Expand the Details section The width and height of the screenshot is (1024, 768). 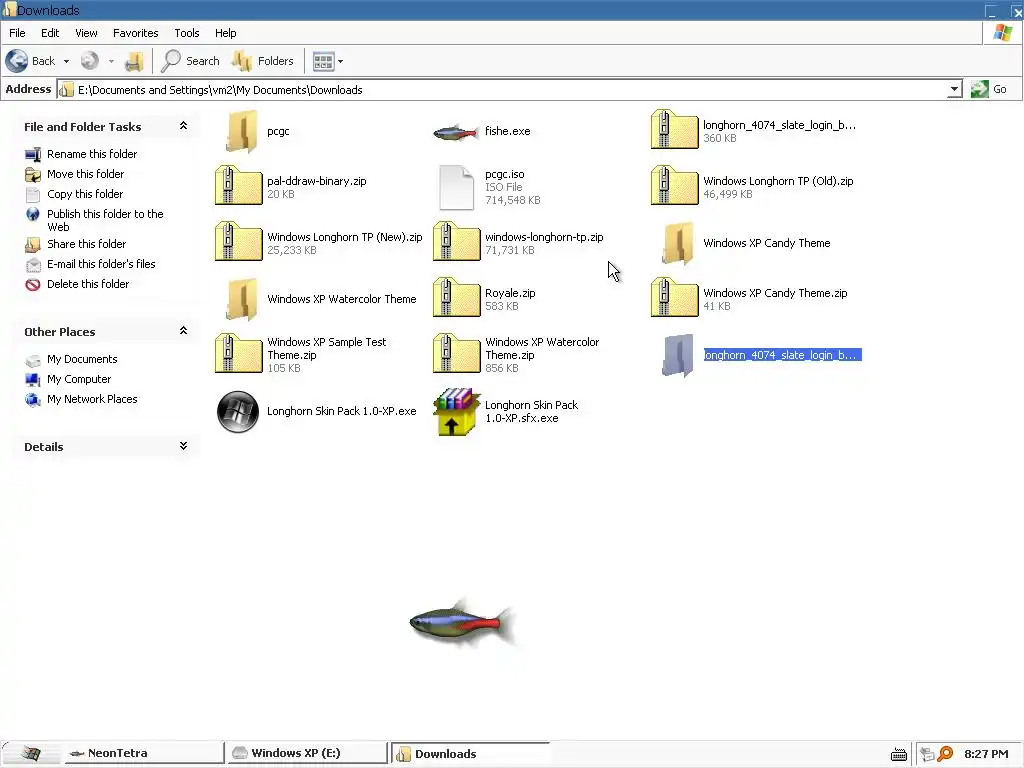coord(184,446)
